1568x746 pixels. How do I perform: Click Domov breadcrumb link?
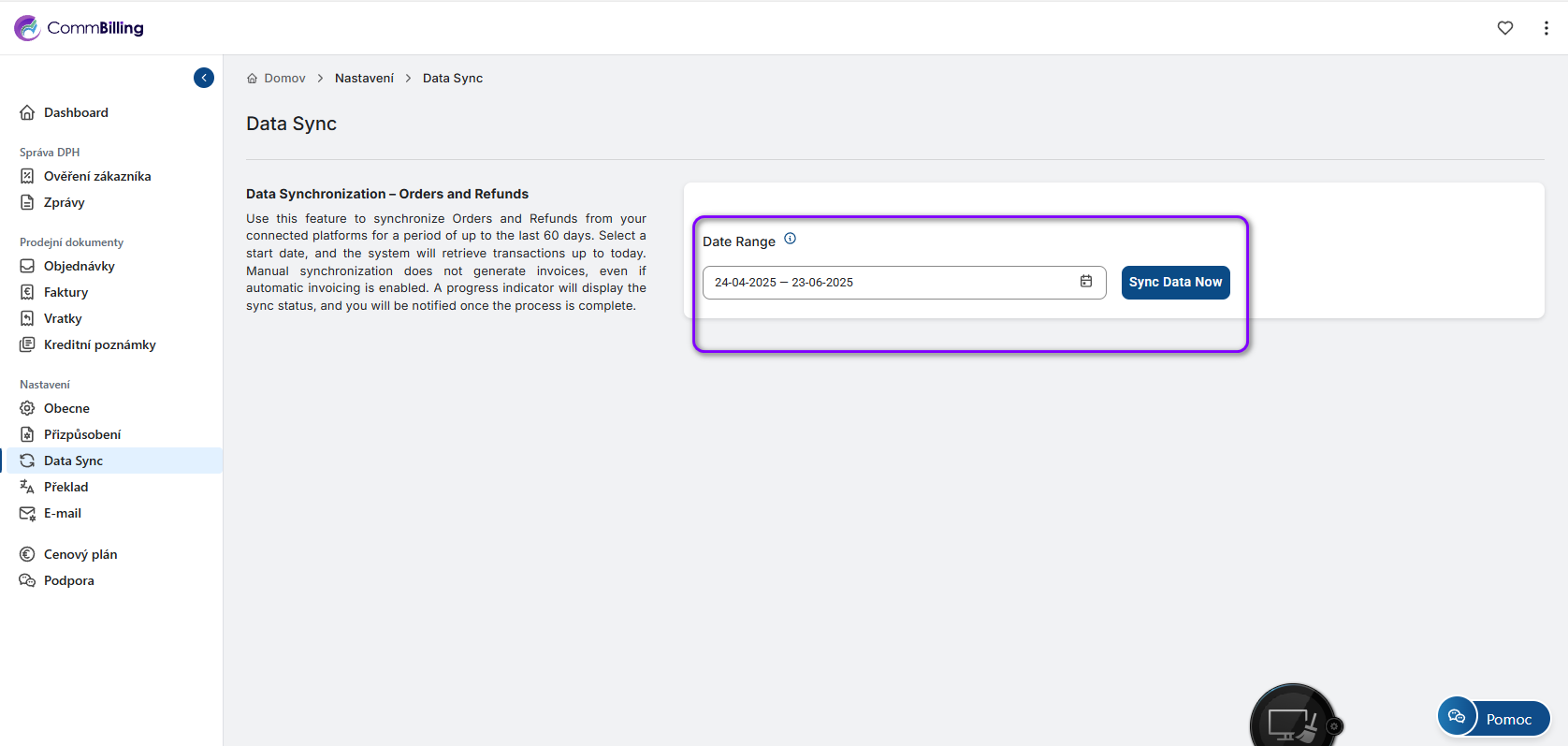[x=283, y=79]
